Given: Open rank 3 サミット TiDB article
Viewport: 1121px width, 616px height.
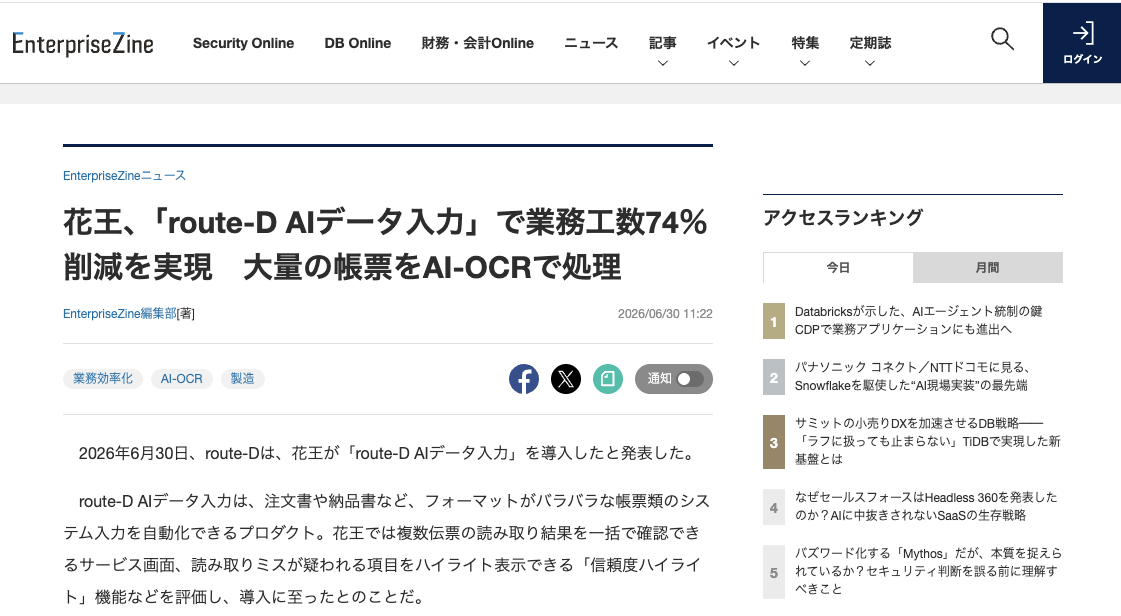Looking at the screenshot, I should click(x=928, y=441).
